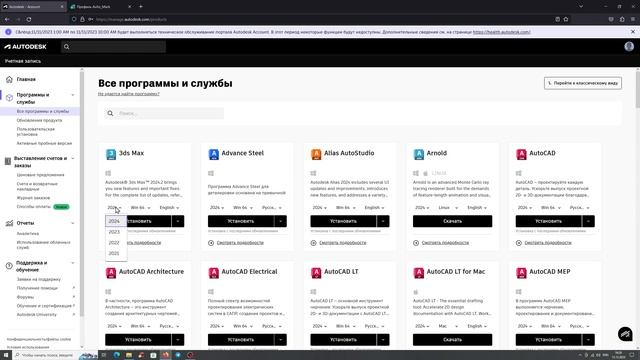Open the health.autodesk.com link in banner
640x360 pixels.
click(502, 32)
